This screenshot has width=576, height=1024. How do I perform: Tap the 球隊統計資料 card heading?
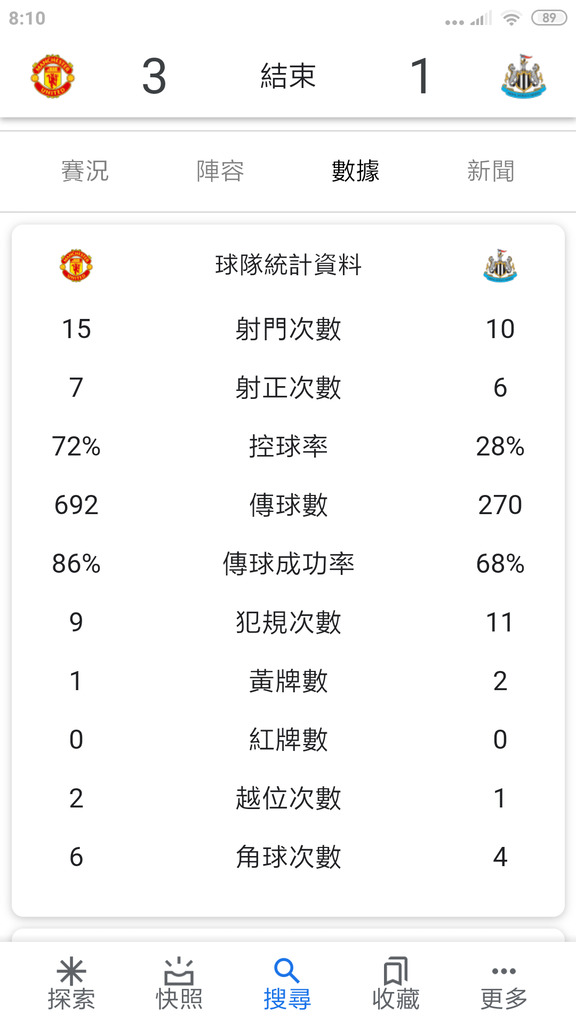coord(288,265)
